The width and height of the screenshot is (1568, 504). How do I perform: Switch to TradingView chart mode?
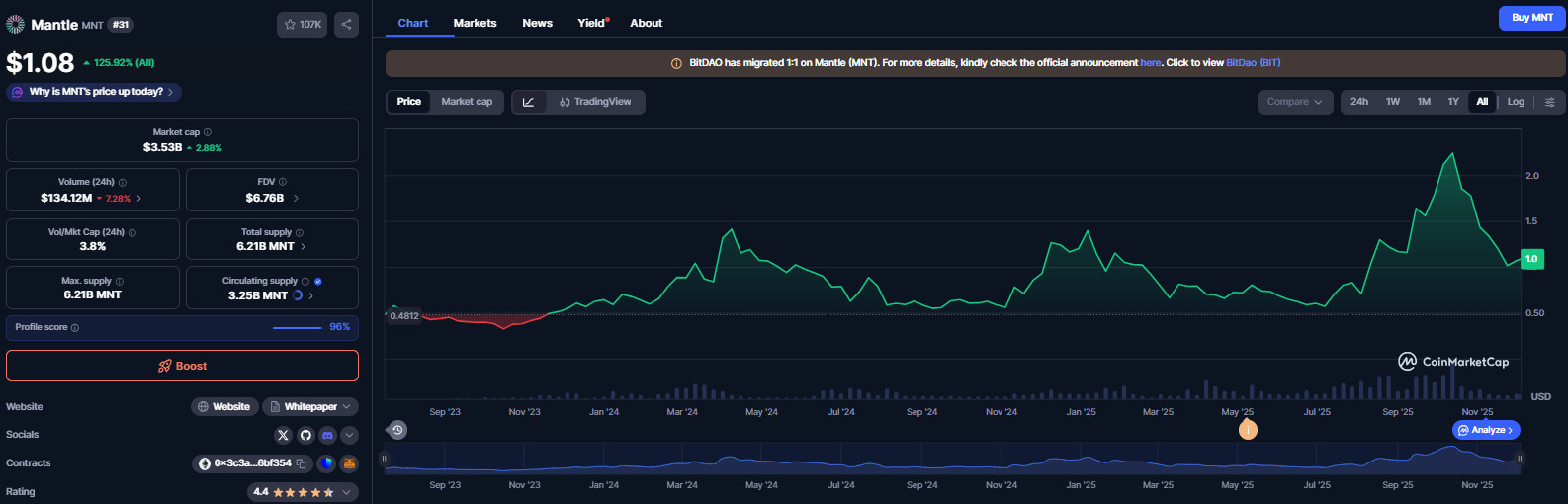click(x=594, y=102)
